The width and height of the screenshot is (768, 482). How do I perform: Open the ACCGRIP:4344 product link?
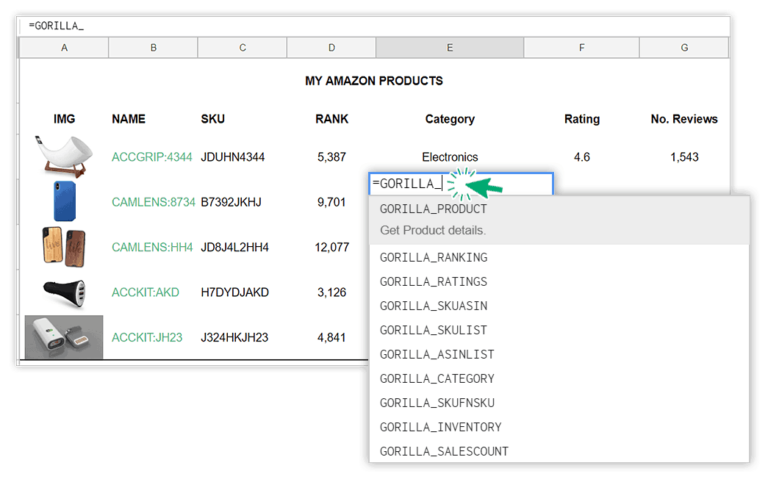(x=152, y=157)
